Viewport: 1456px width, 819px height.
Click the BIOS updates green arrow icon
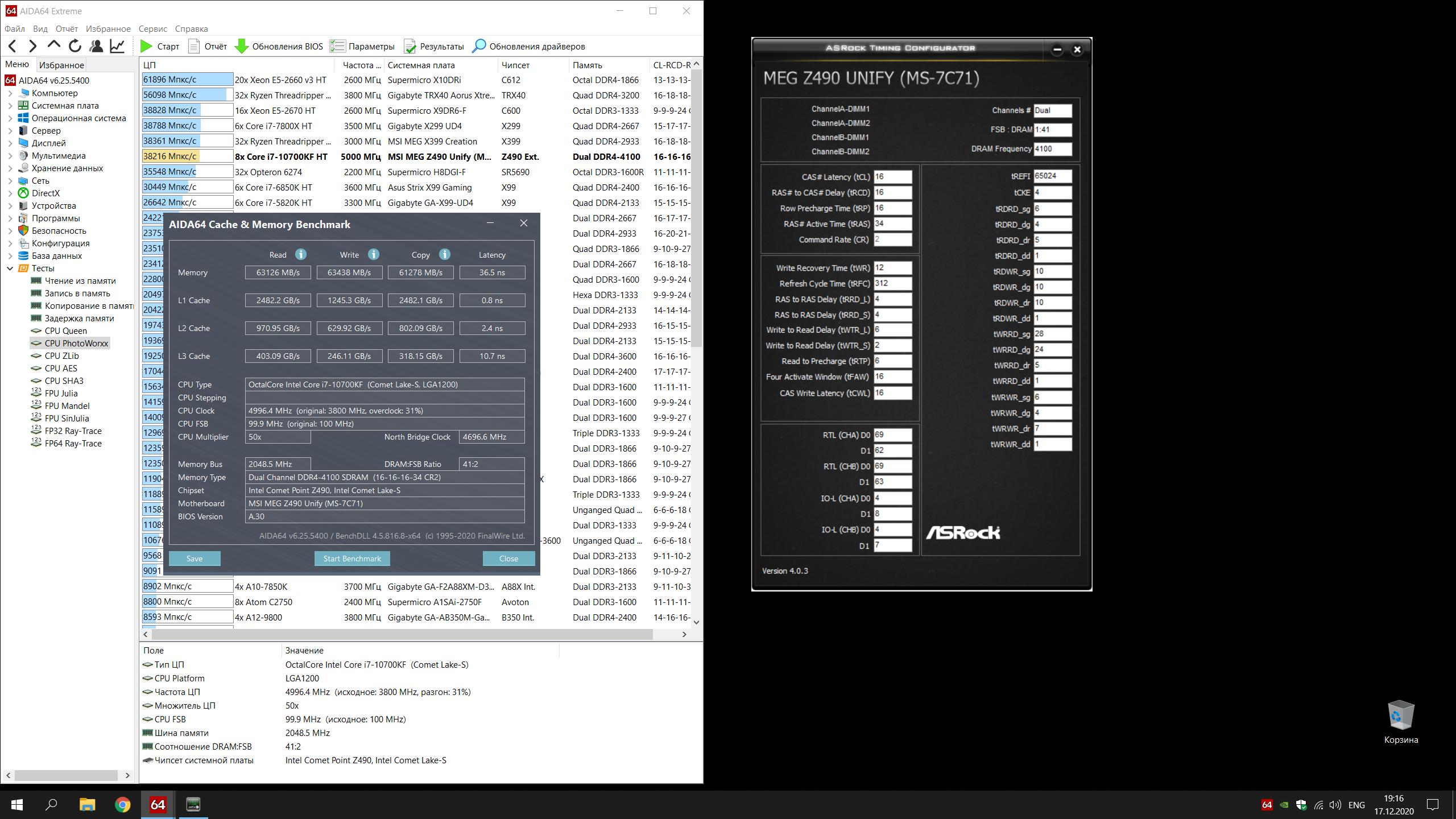(241, 46)
